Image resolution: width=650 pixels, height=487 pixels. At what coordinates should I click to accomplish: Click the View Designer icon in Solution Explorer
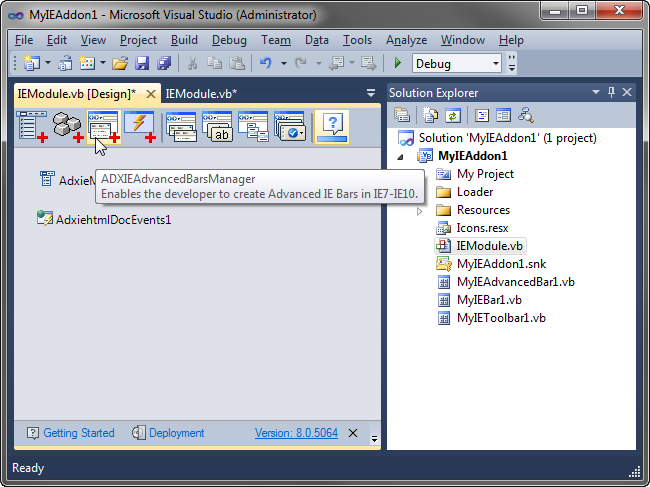point(503,115)
